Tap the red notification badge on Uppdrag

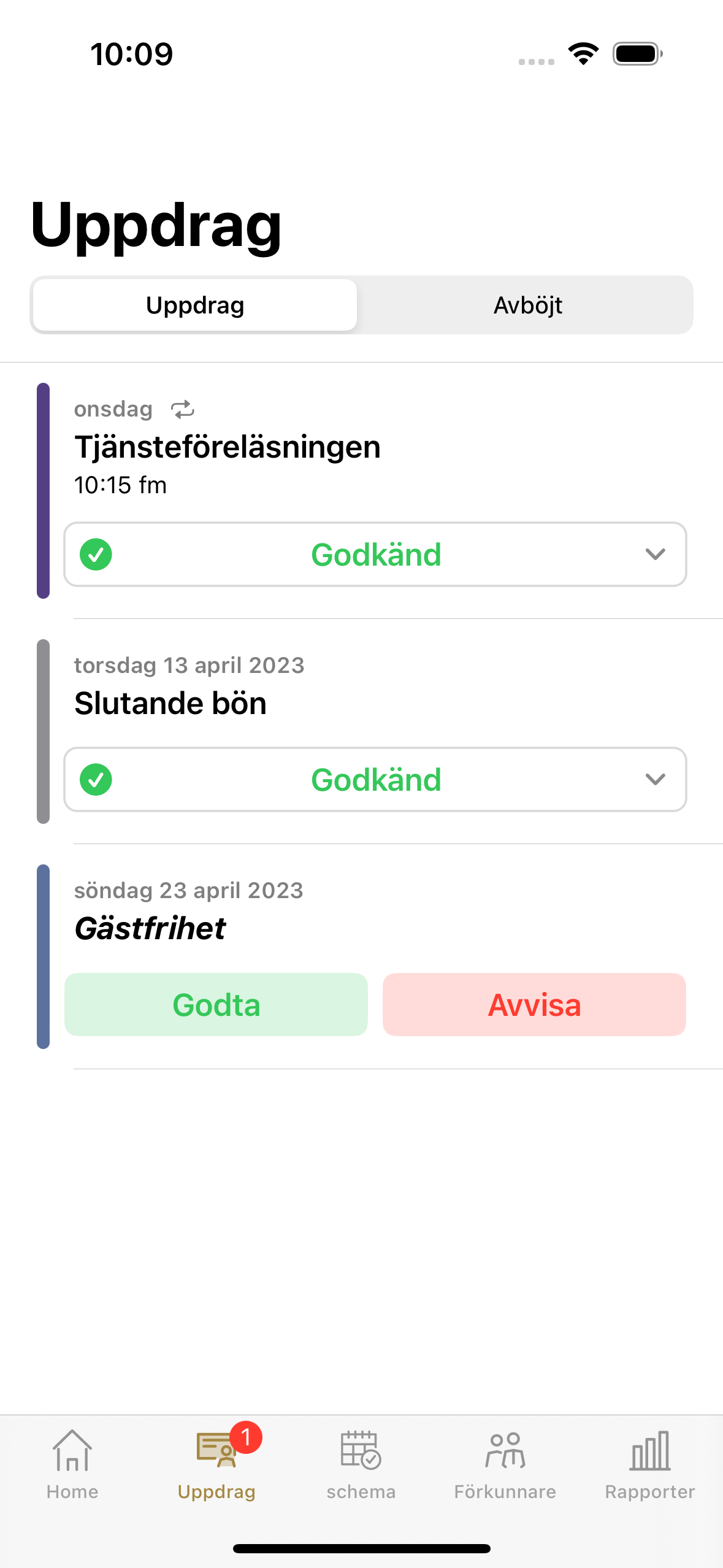coord(246,1437)
